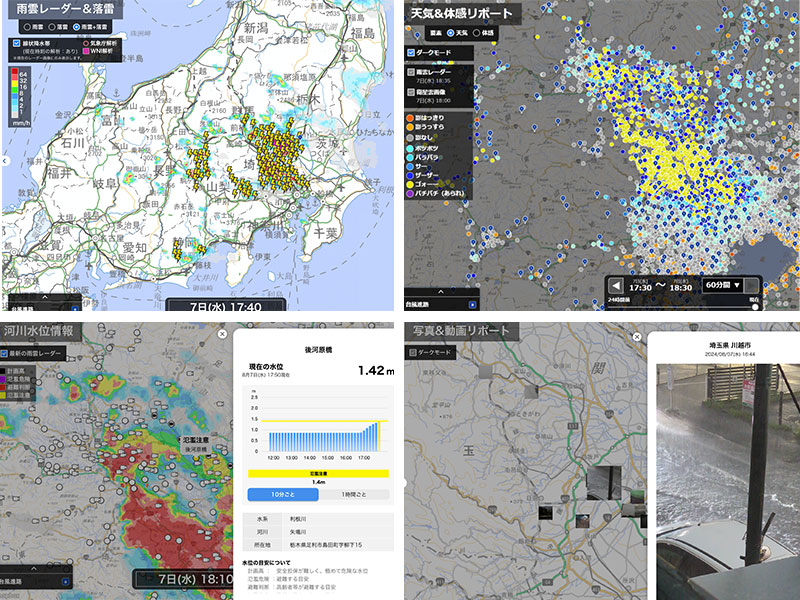
Task: Disable ダークモード in weather report panel
Action: 411,52
